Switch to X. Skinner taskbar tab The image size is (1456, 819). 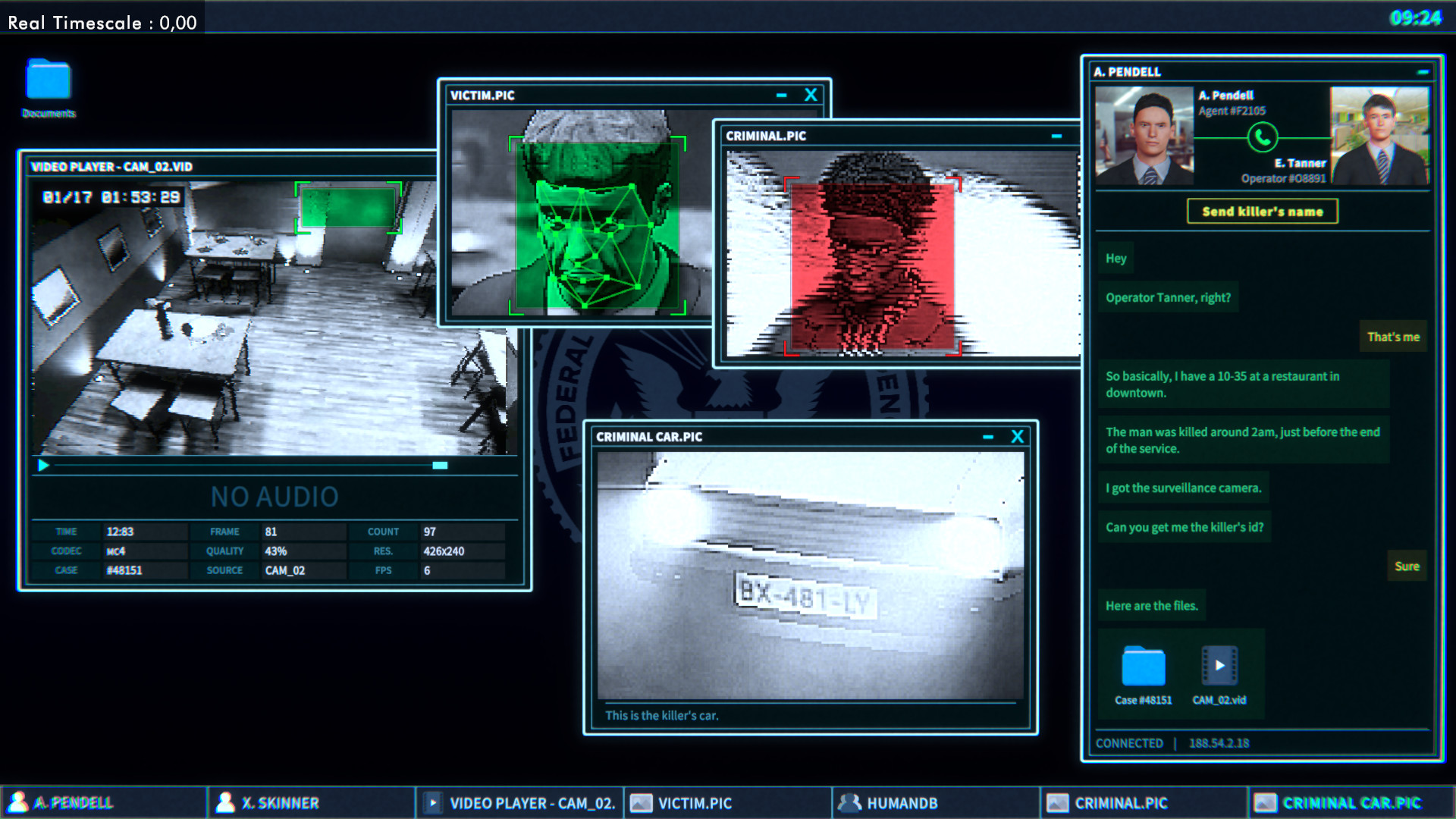tap(312, 802)
